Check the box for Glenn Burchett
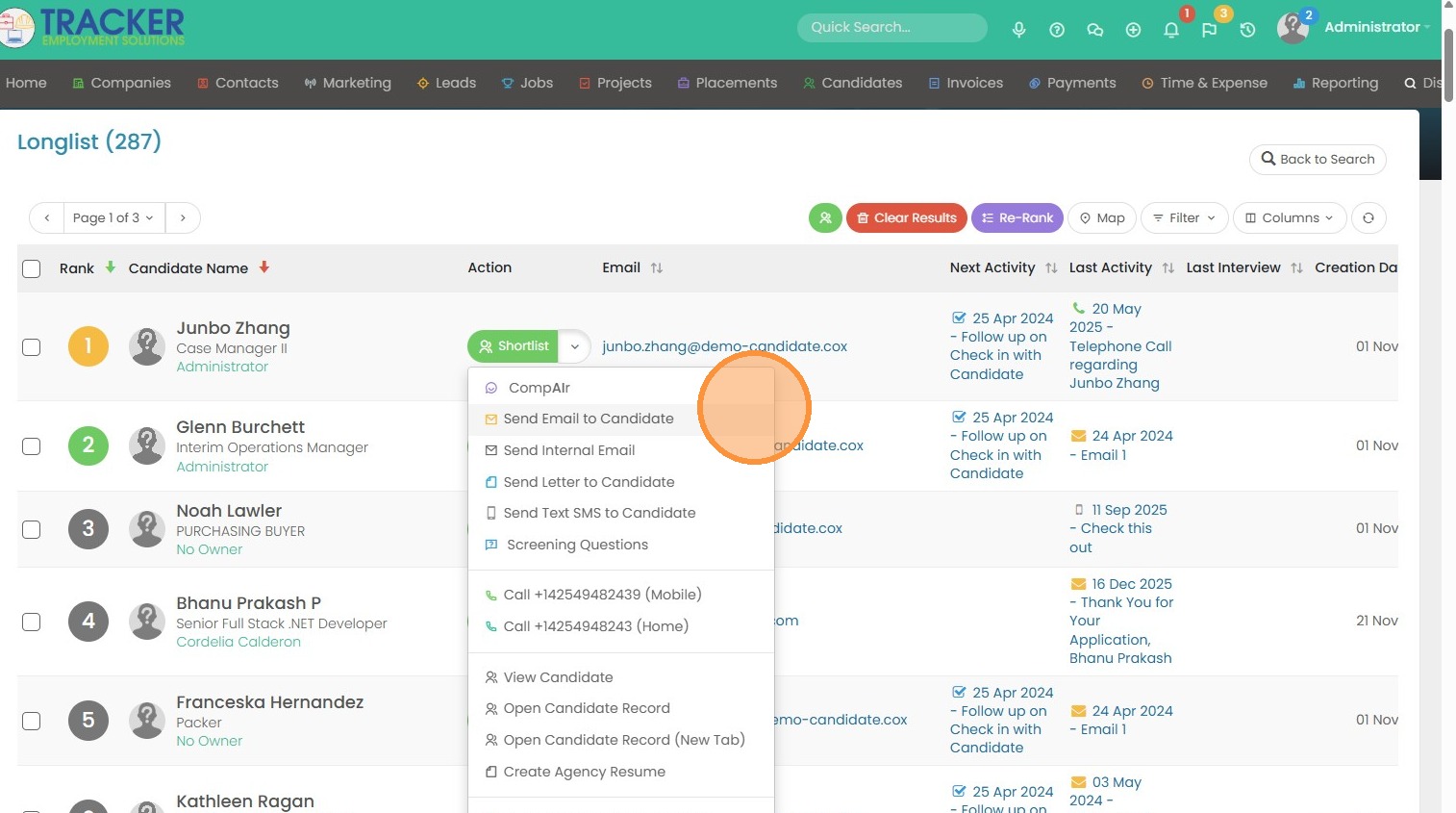 (x=32, y=446)
